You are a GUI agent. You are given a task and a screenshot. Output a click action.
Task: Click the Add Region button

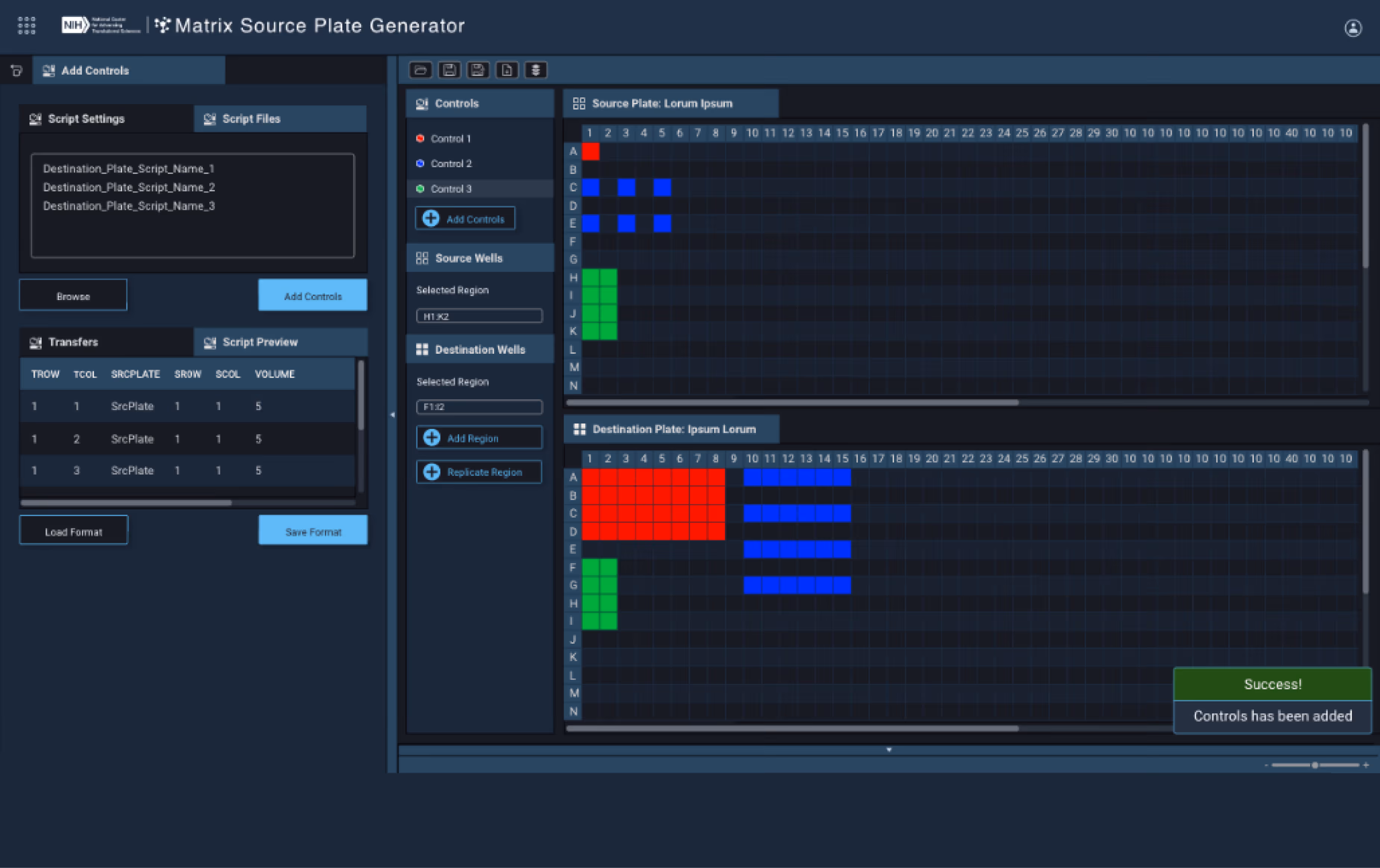click(479, 438)
